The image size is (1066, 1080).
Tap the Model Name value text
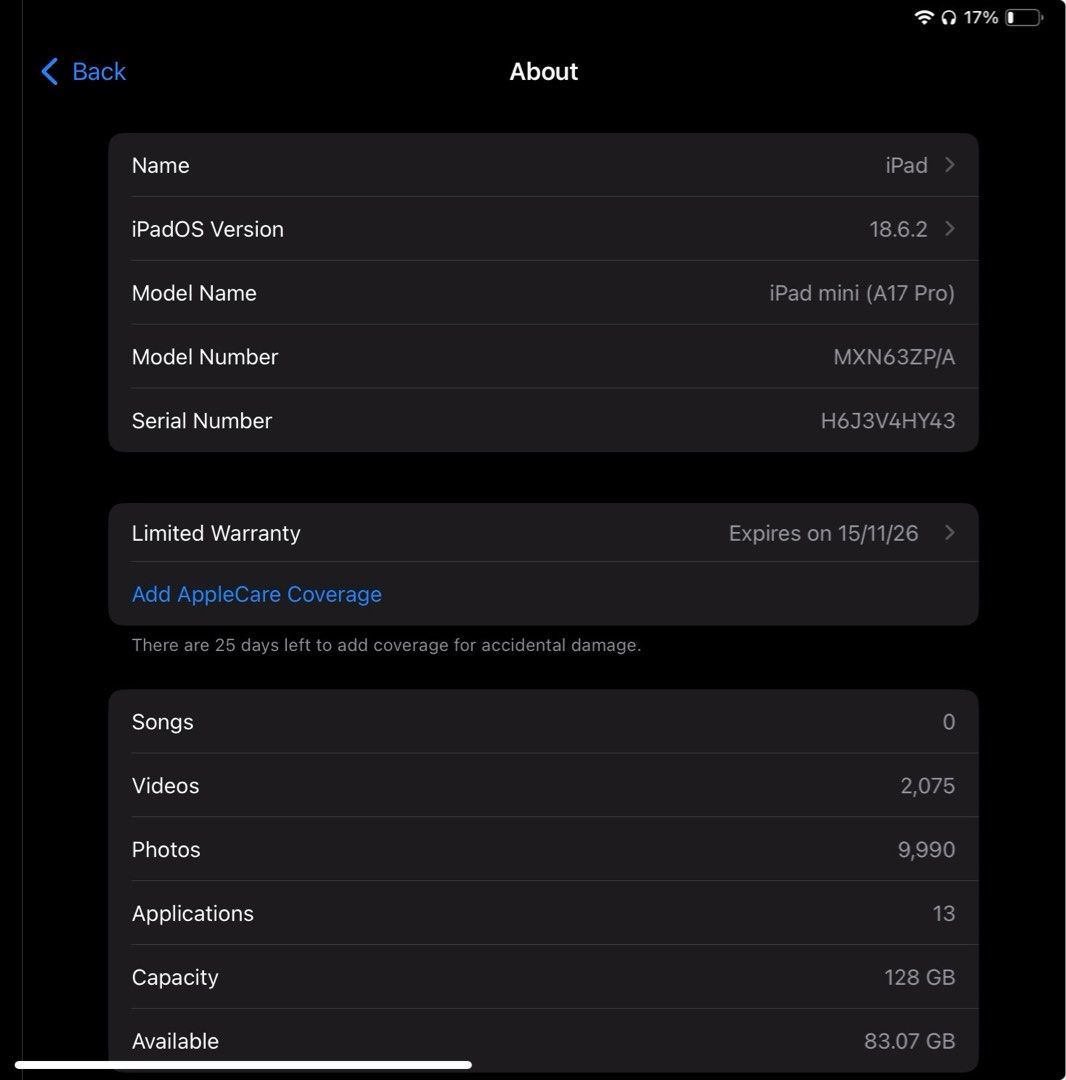[861, 293]
